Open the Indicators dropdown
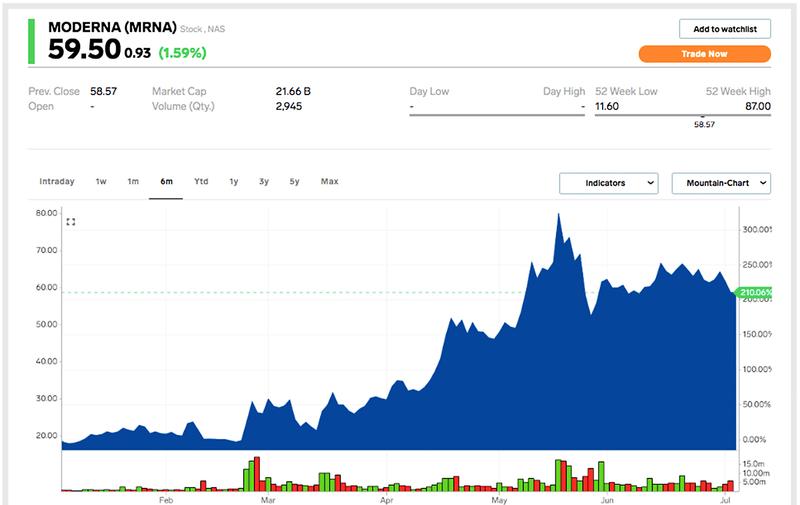 (x=609, y=183)
